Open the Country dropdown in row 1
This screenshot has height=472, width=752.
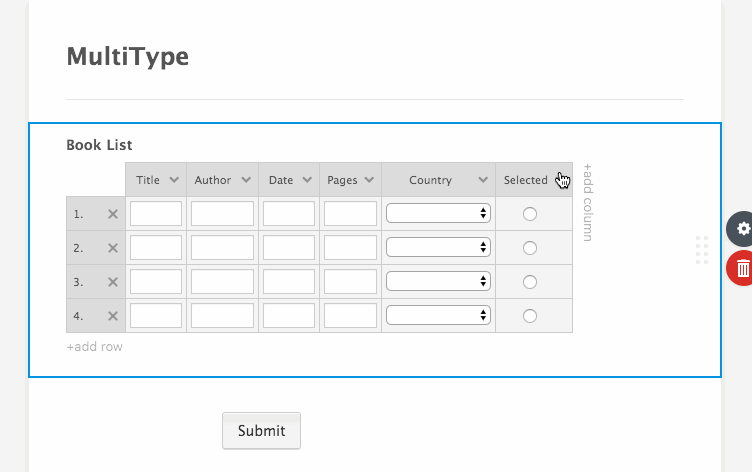(438, 213)
